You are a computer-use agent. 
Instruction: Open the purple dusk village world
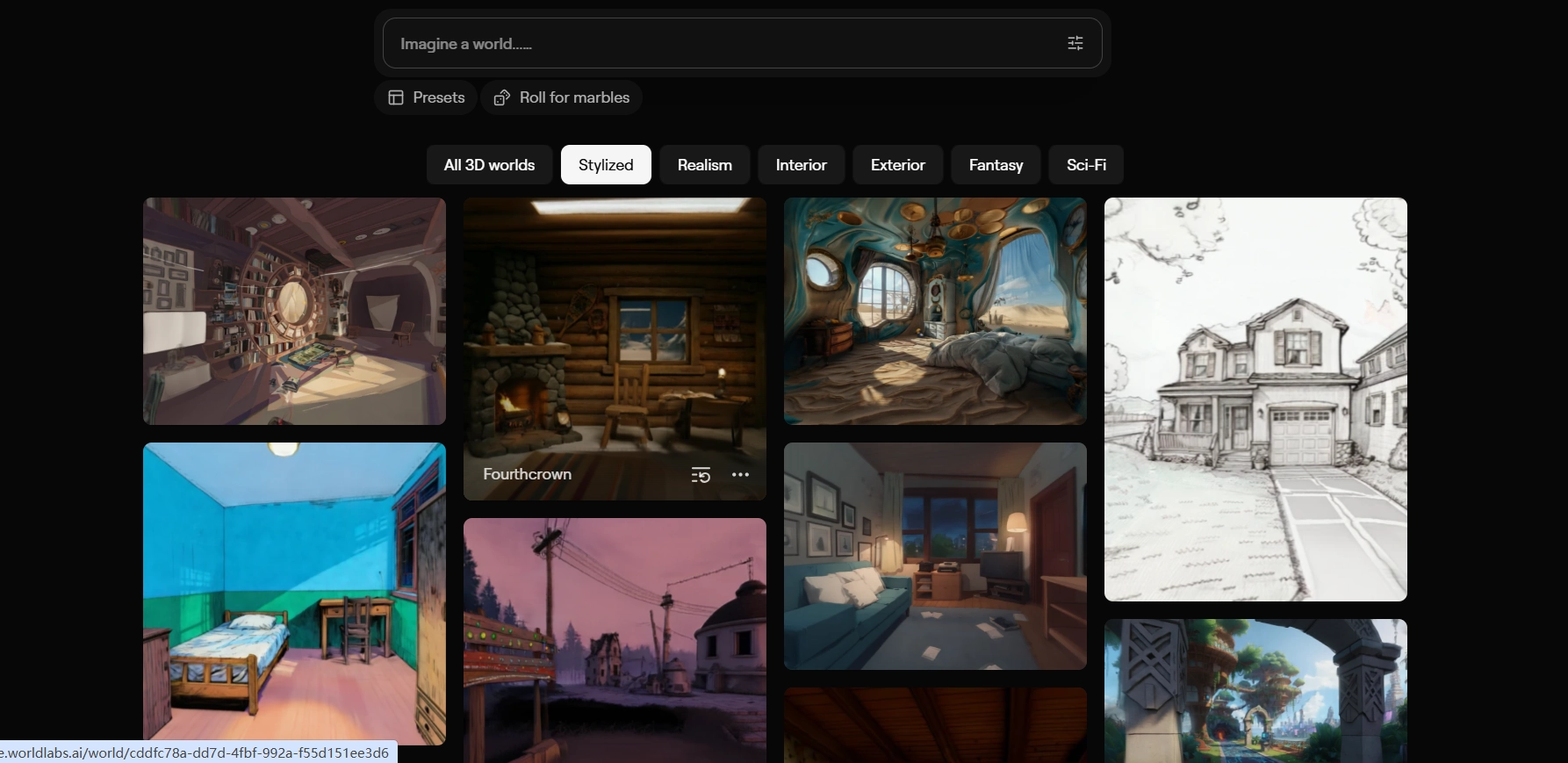point(615,639)
